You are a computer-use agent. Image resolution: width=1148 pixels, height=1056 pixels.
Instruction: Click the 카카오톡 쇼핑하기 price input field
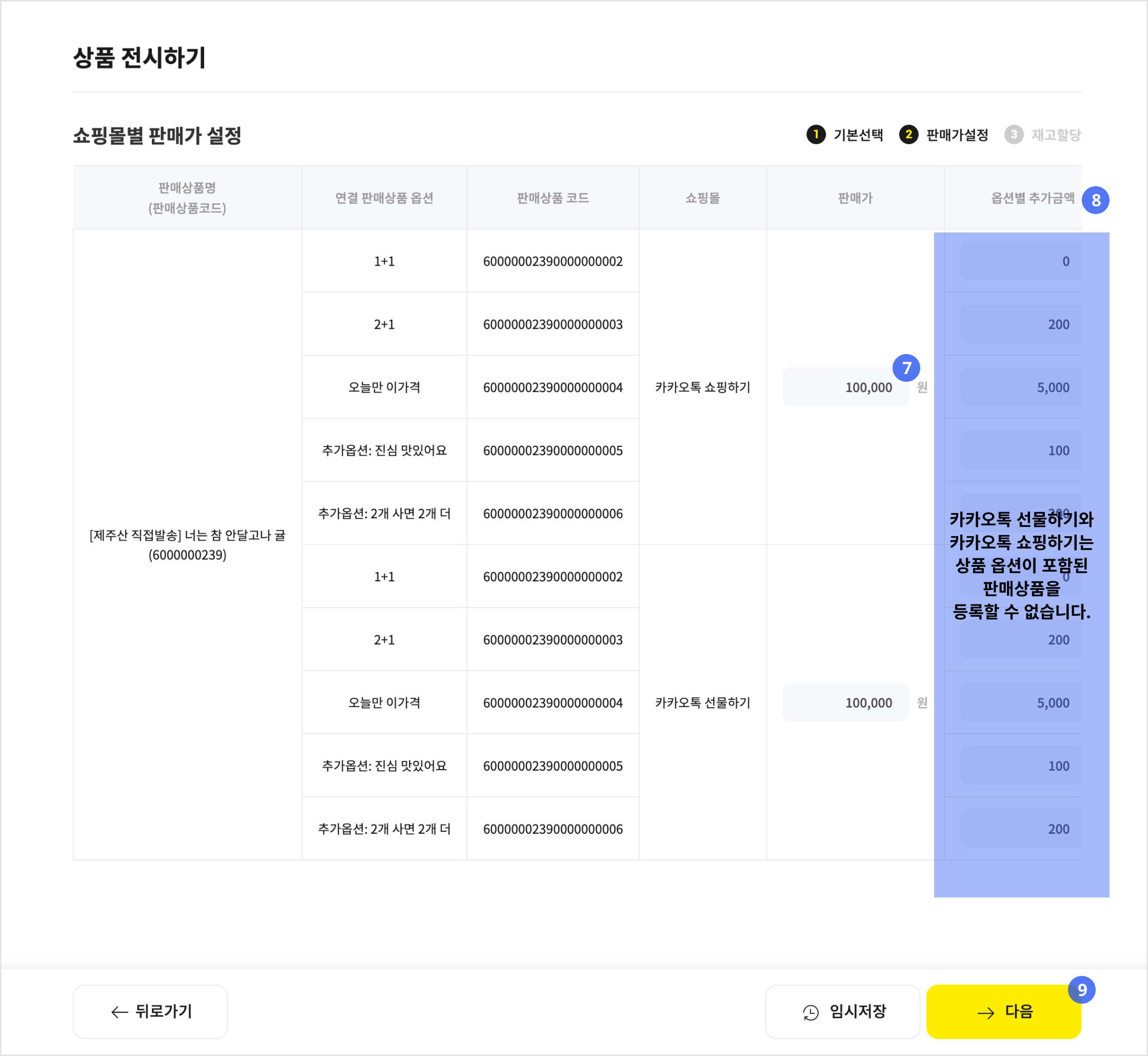(845, 387)
